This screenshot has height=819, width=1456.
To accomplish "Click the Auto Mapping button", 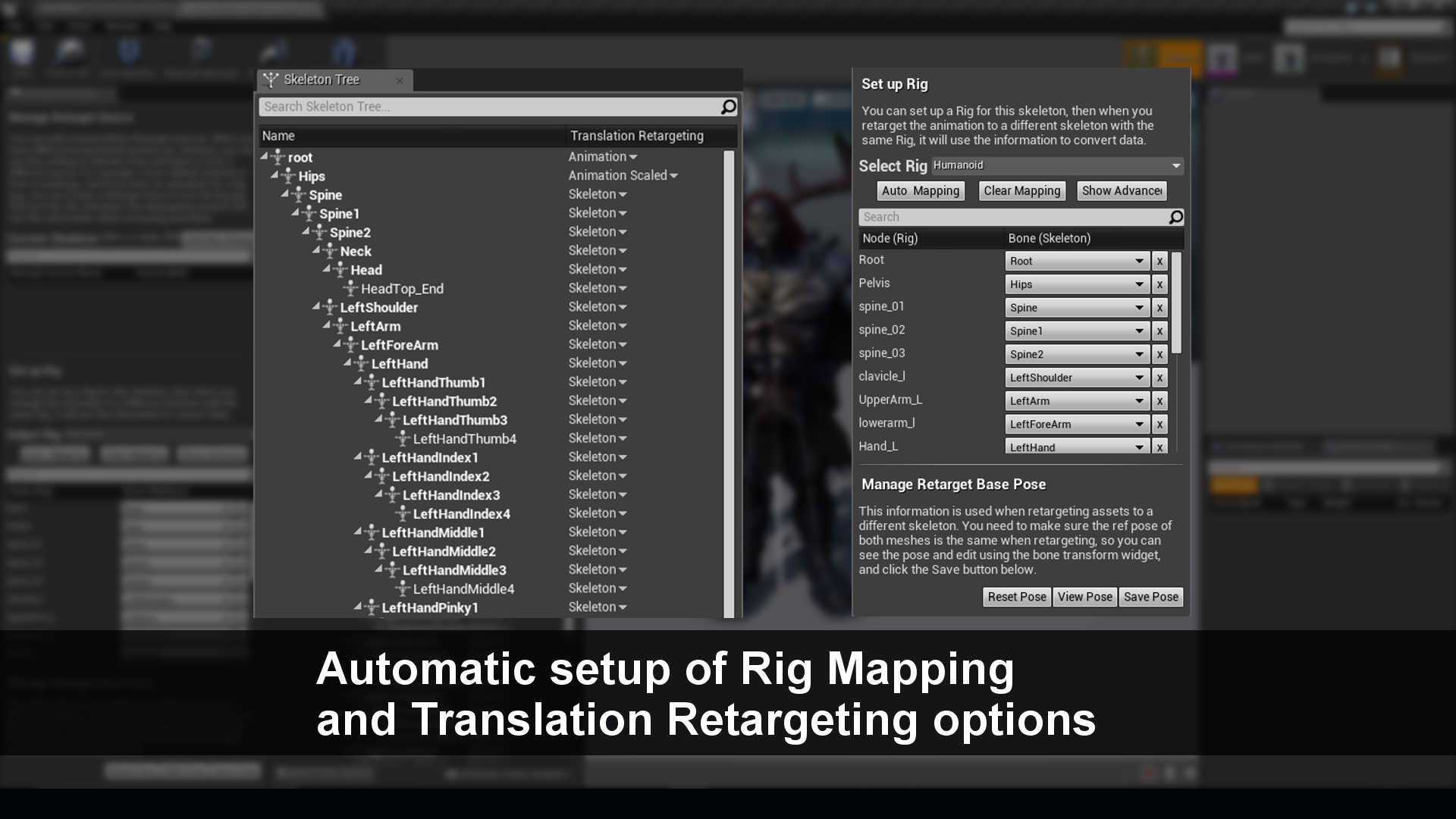I will pyautogui.click(x=920, y=190).
